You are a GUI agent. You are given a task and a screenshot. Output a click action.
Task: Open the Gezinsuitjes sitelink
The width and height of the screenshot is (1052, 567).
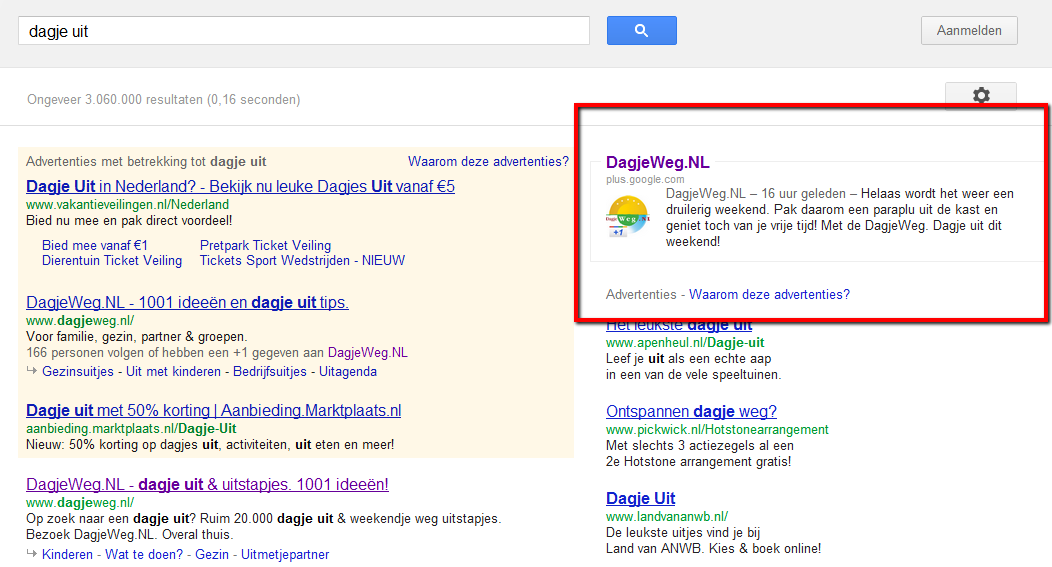pyautogui.click(x=78, y=372)
